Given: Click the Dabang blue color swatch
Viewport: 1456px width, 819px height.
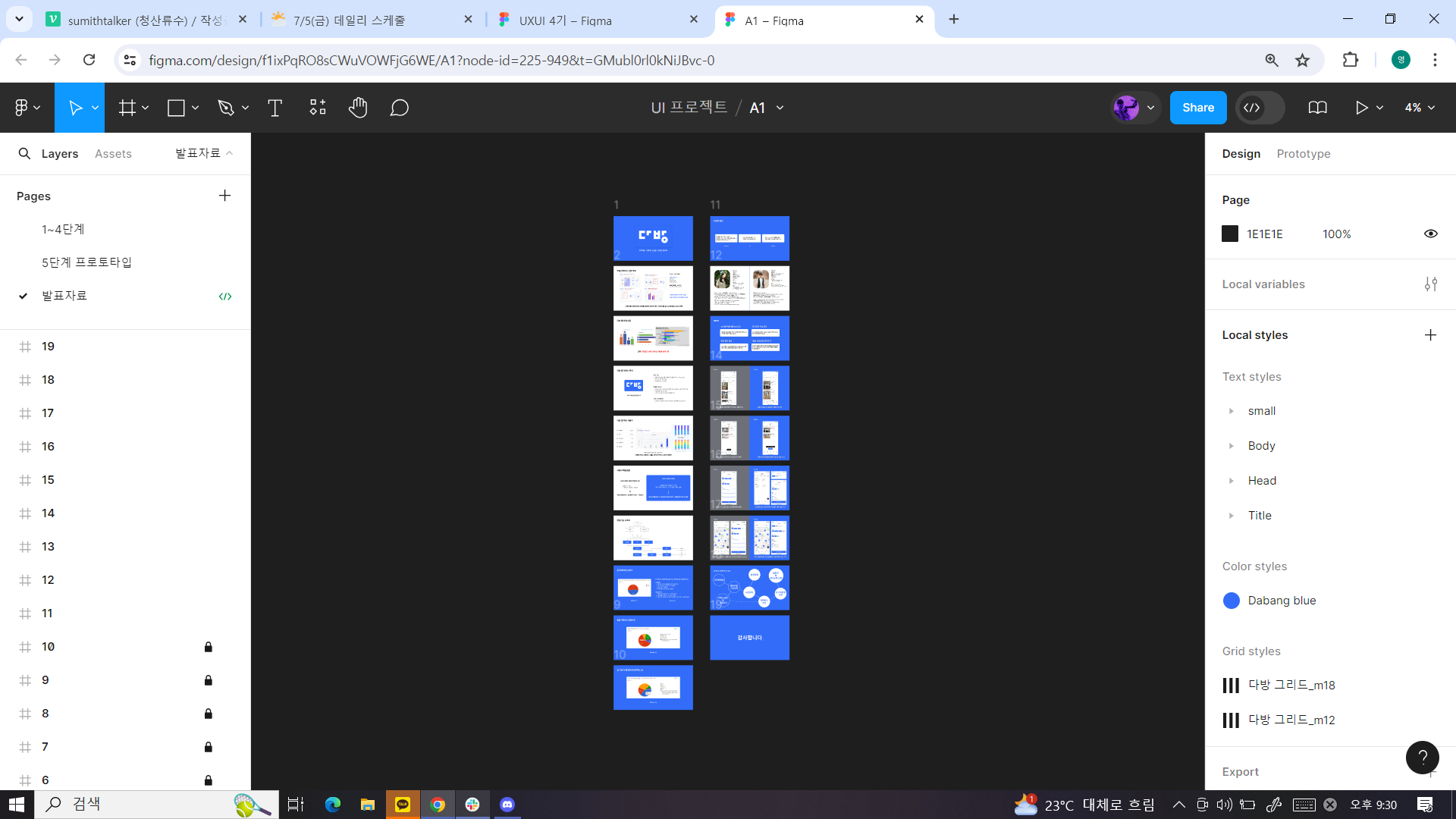Looking at the screenshot, I should click(x=1231, y=601).
